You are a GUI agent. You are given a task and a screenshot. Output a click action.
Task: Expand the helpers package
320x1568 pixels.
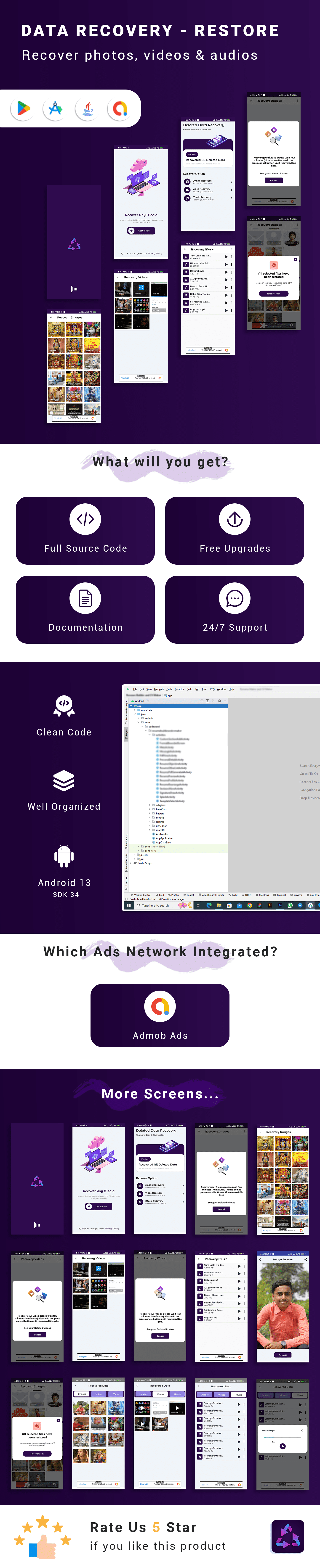149,813
